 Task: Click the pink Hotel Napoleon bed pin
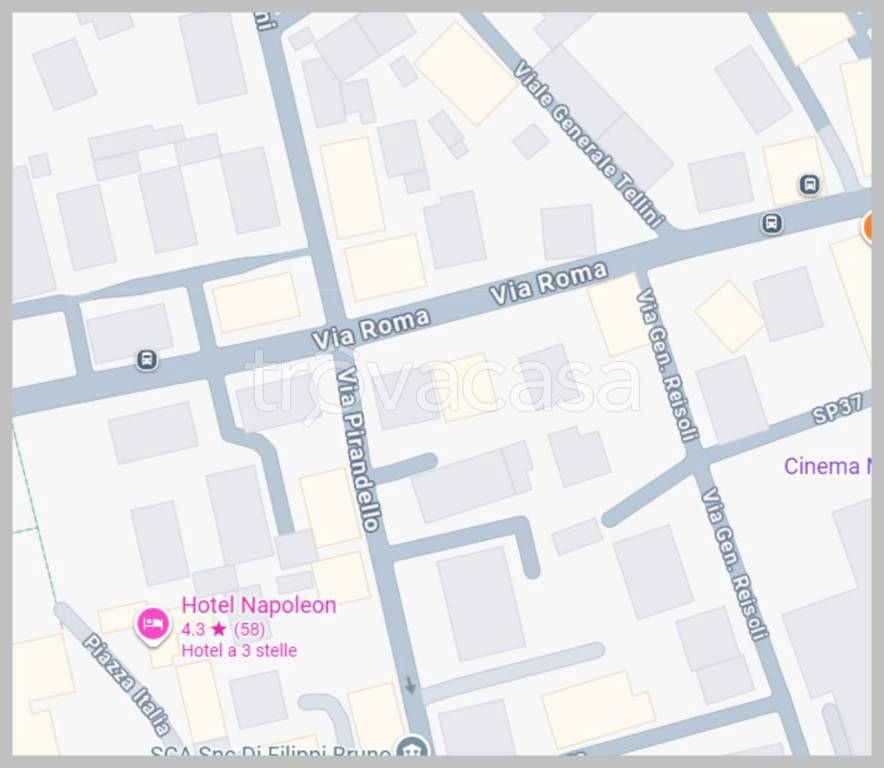click(x=152, y=624)
